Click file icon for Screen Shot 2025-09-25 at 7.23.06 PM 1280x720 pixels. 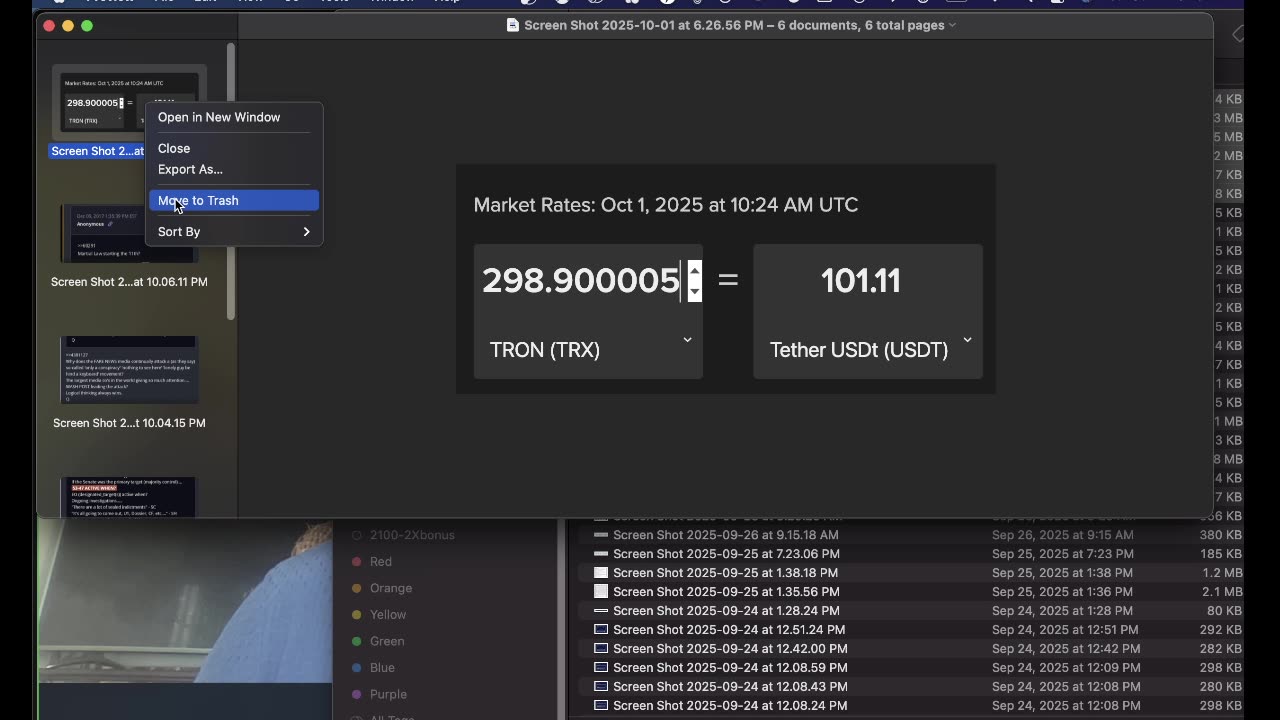pyautogui.click(x=601, y=554)
